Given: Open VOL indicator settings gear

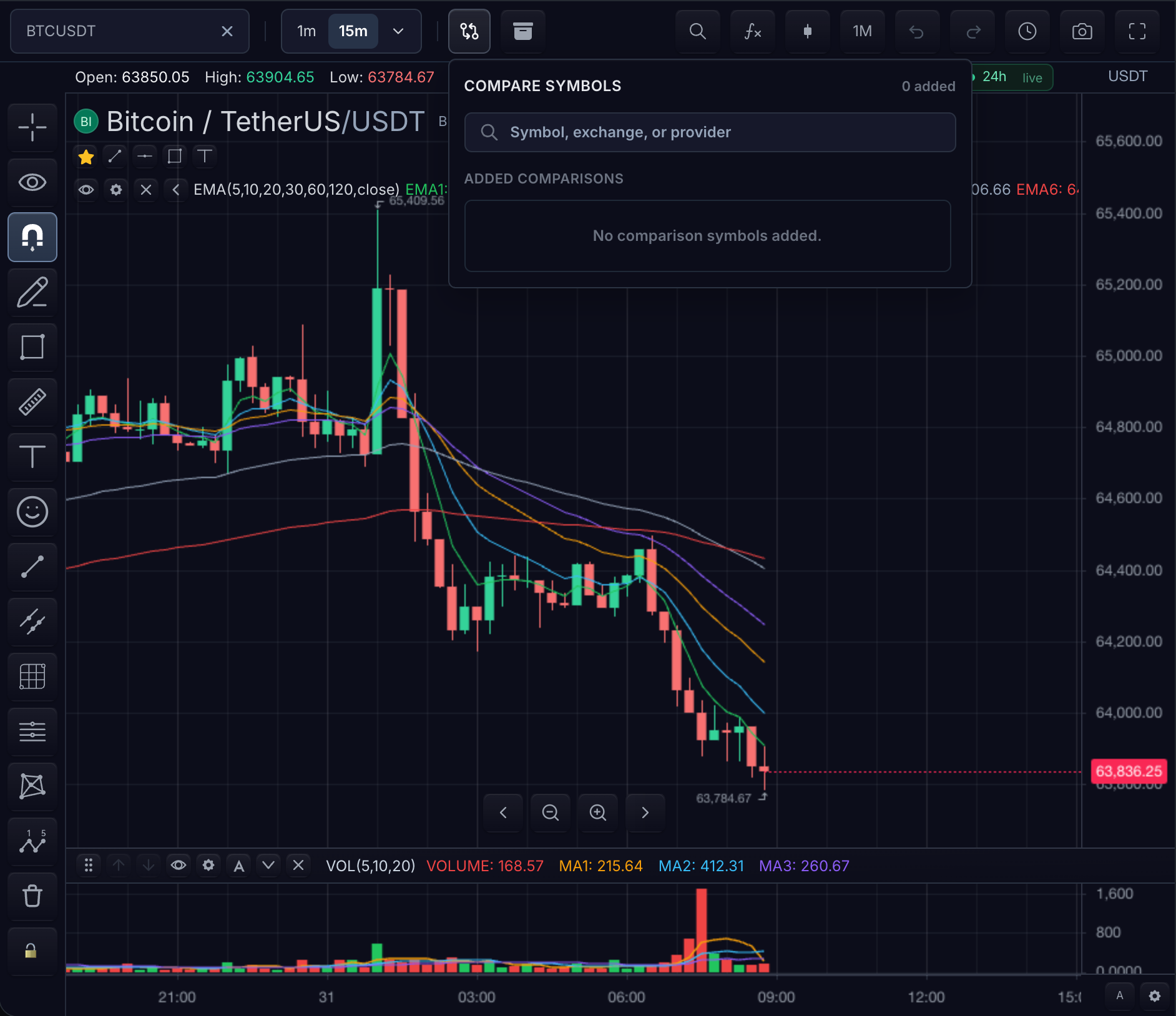Looking at the screenshot, I should point(208,866).
